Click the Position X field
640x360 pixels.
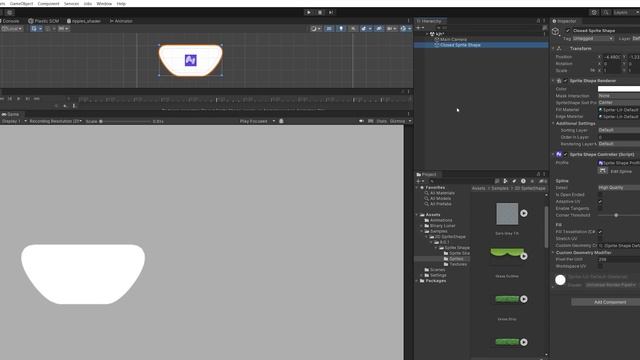(612, 57)
